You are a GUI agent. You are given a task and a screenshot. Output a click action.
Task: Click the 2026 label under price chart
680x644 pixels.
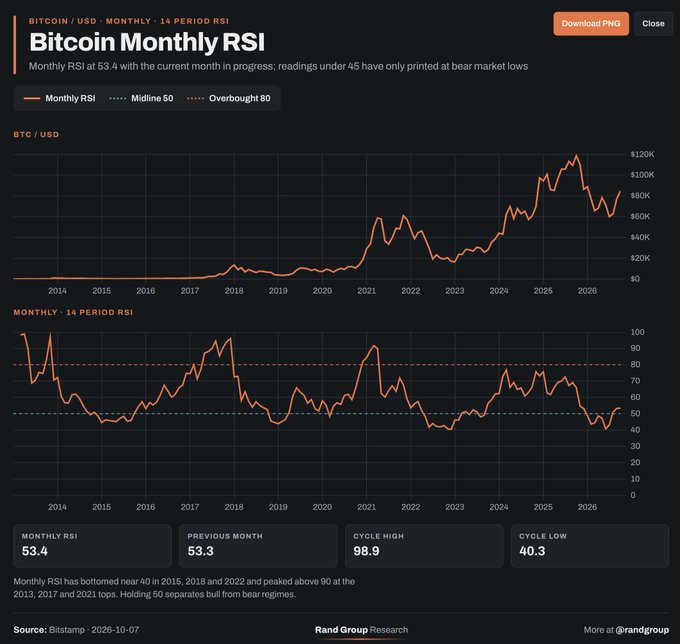coord(587,291)
